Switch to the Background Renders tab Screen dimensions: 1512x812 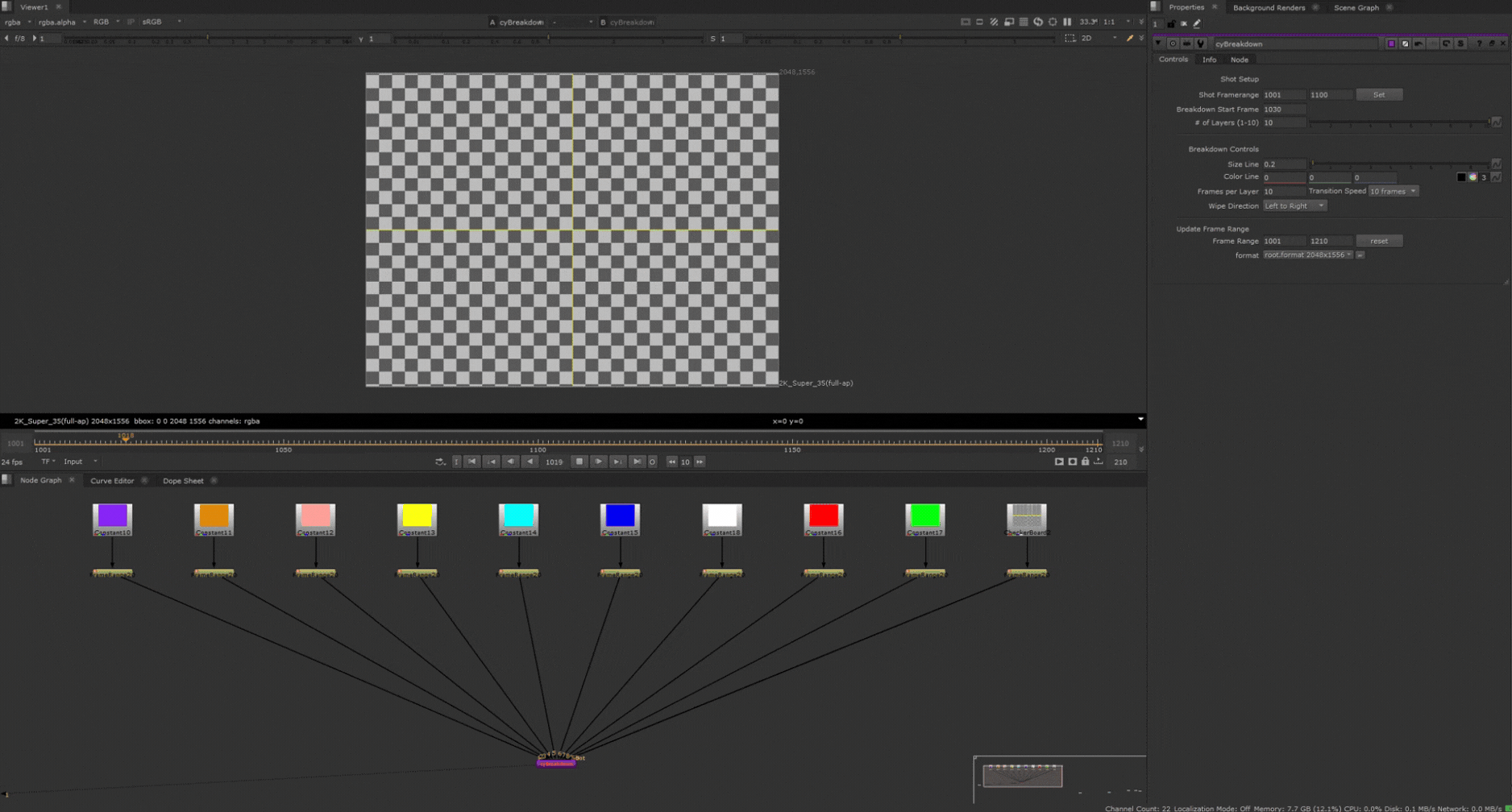1269,7
